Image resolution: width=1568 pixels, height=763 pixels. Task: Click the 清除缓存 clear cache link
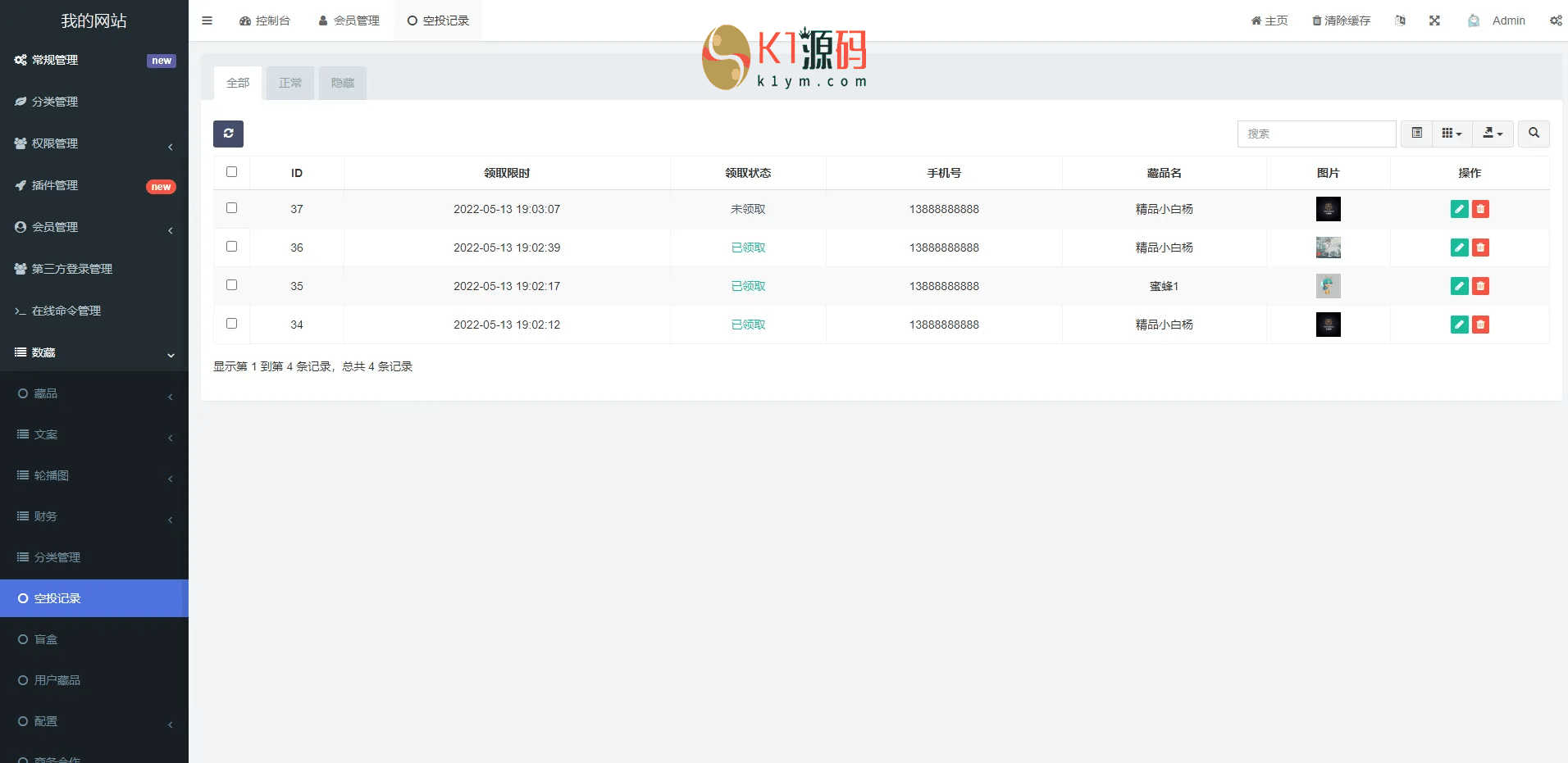pos(1341,20)
